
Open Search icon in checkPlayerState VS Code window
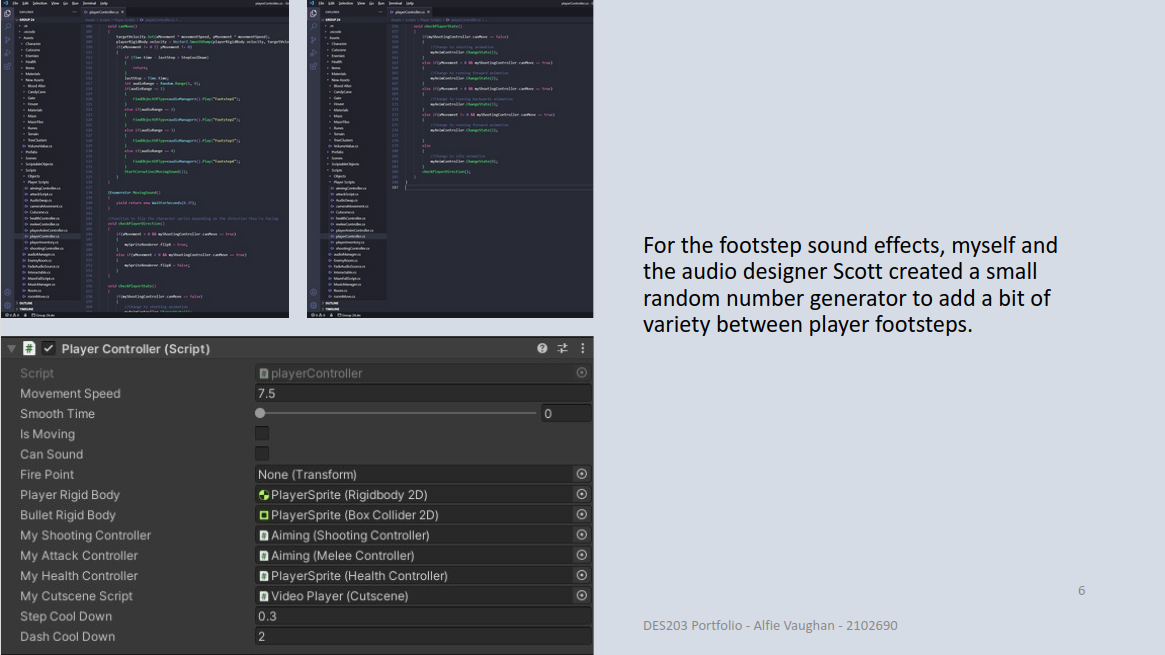(x=314, y=26)
